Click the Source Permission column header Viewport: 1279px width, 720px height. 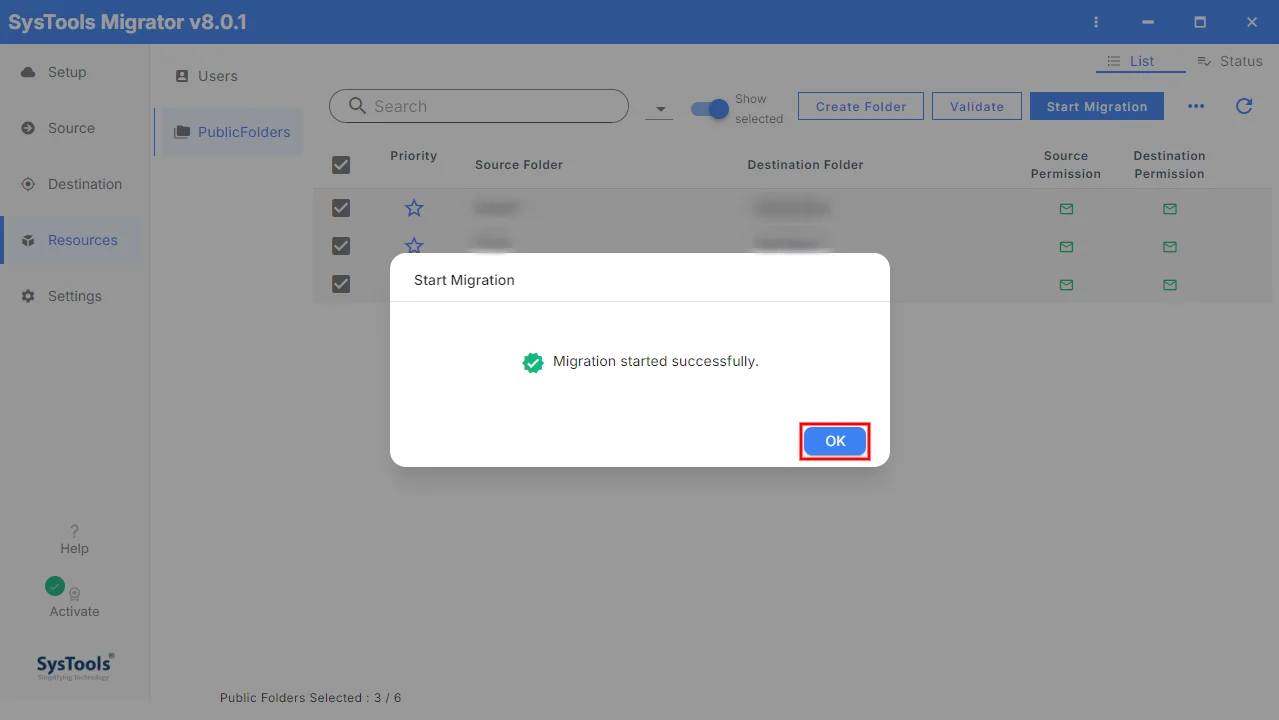pos(1066,165)
